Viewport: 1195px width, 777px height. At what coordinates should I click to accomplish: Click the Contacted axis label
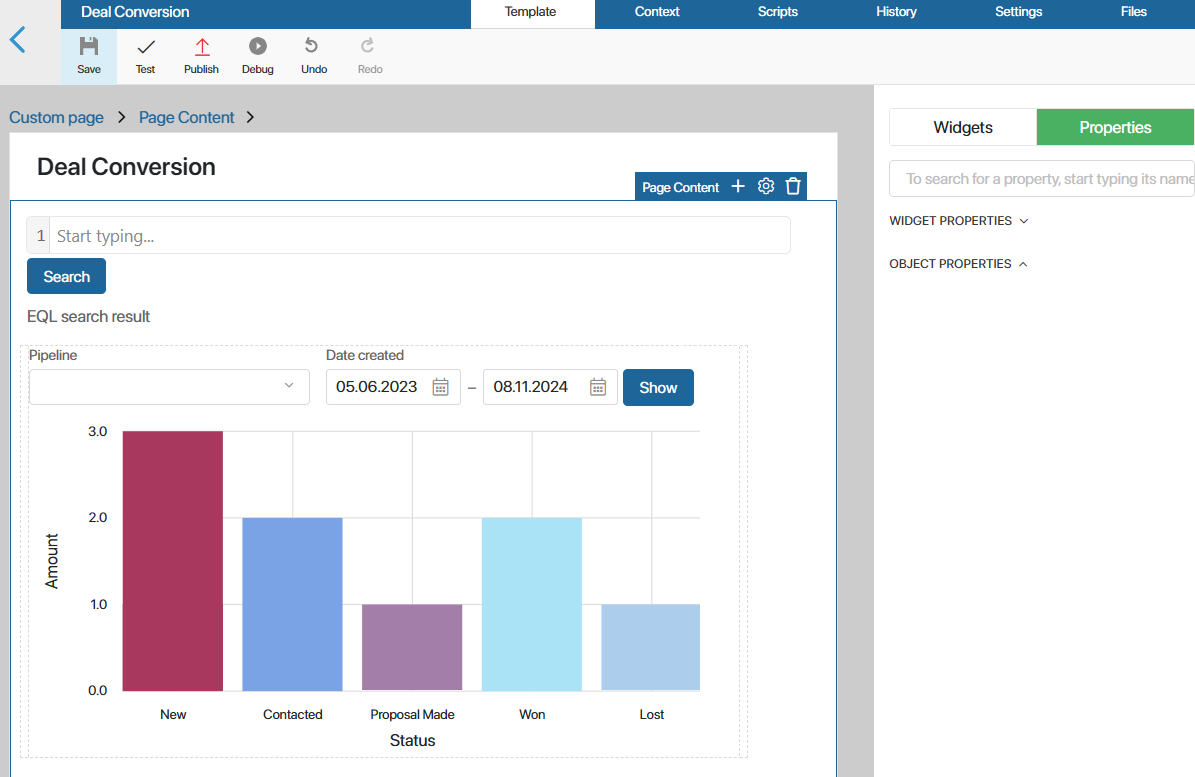point(293,715)
